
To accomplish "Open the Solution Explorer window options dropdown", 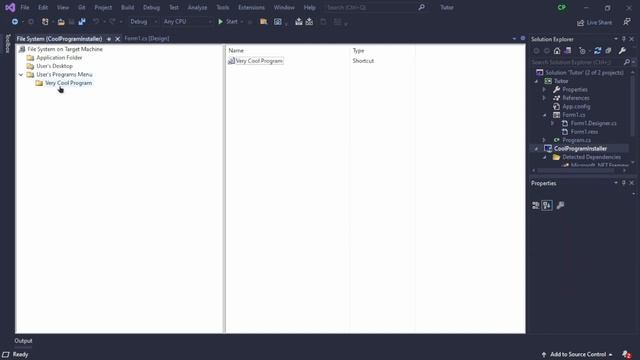I will click(x=616, y=39).
